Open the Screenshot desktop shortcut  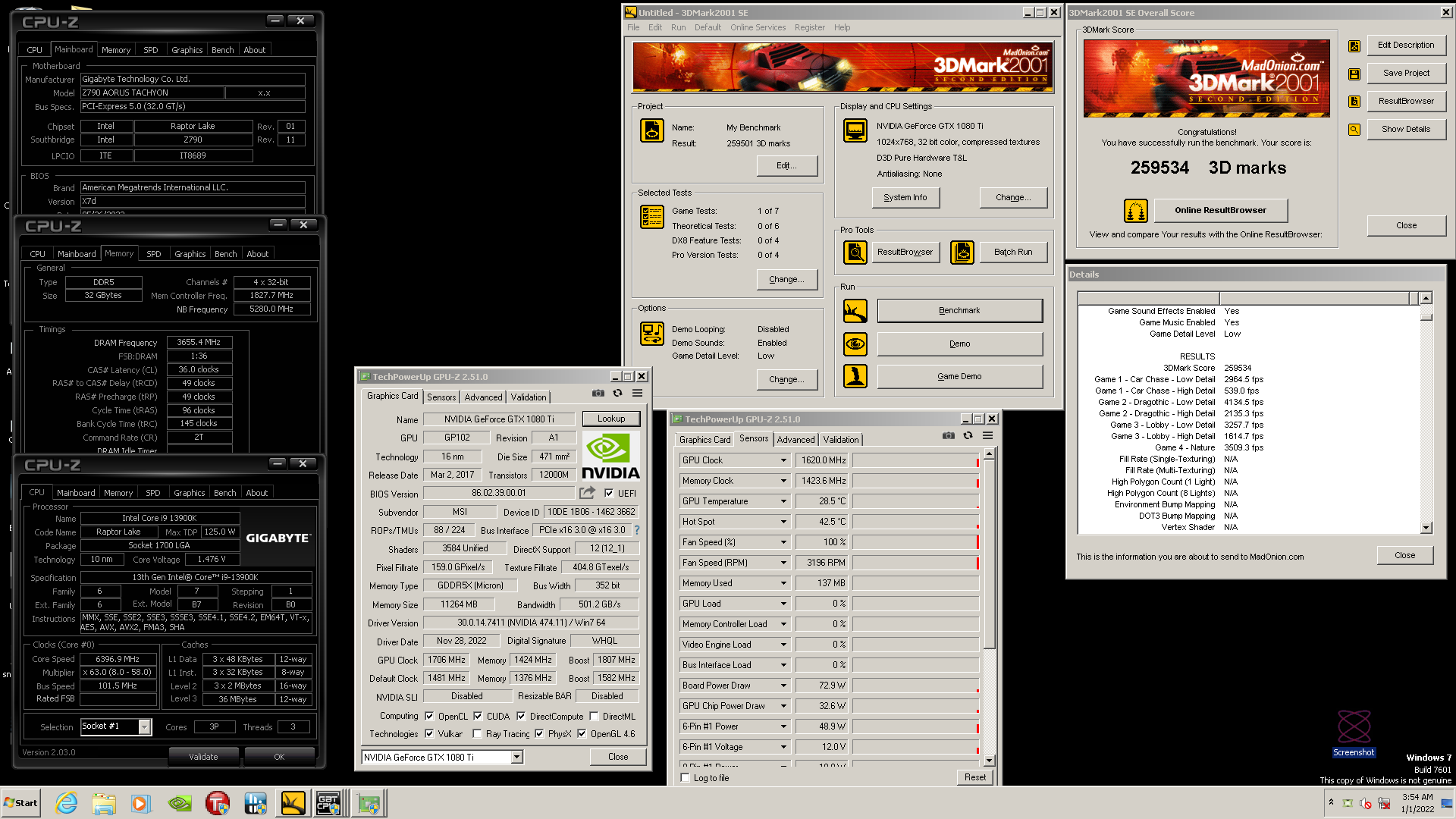point(1354,733)
